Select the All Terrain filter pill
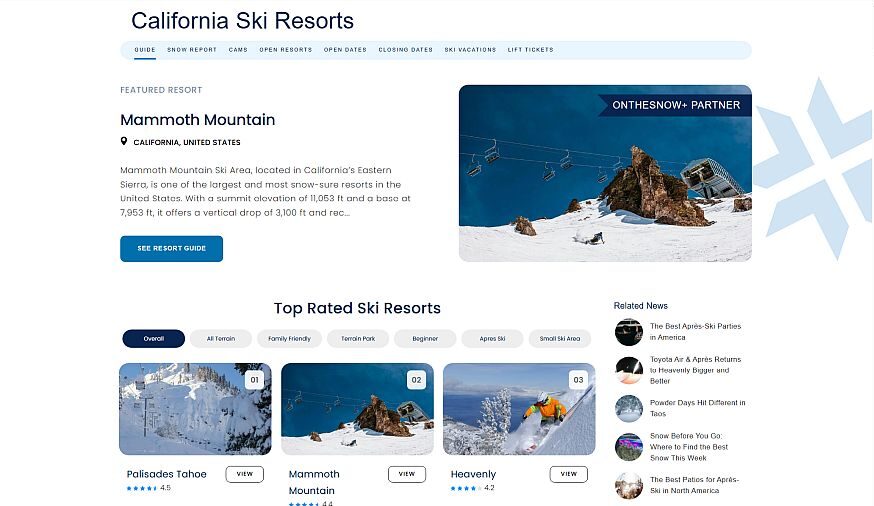 (x=221, y=339)
